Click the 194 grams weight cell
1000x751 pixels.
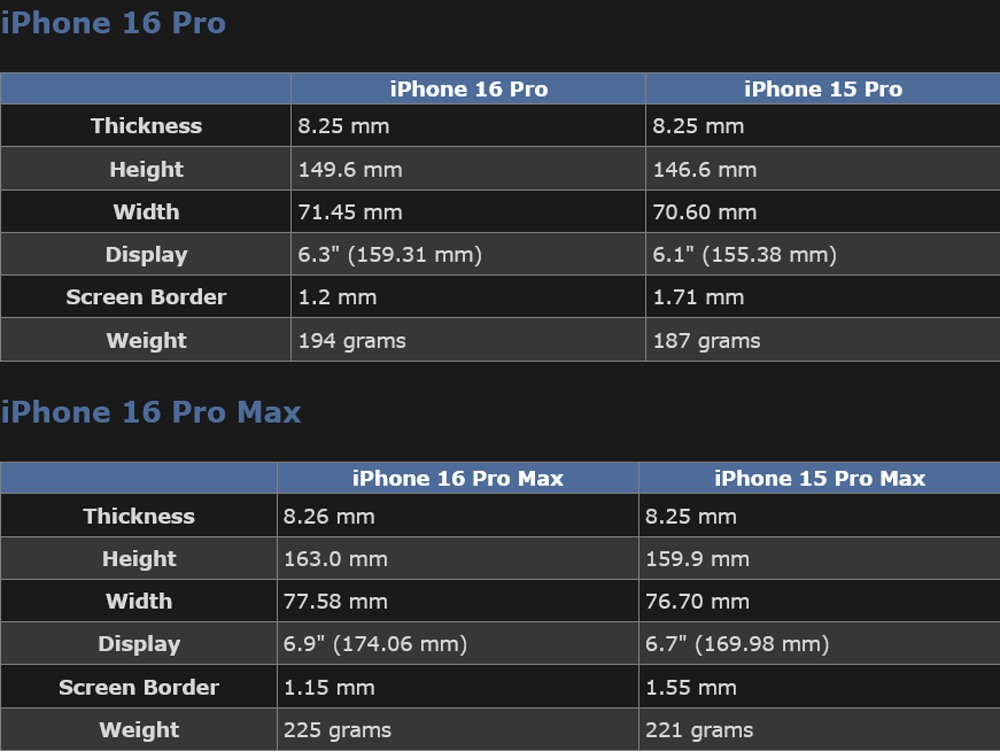tap(468, 340)
